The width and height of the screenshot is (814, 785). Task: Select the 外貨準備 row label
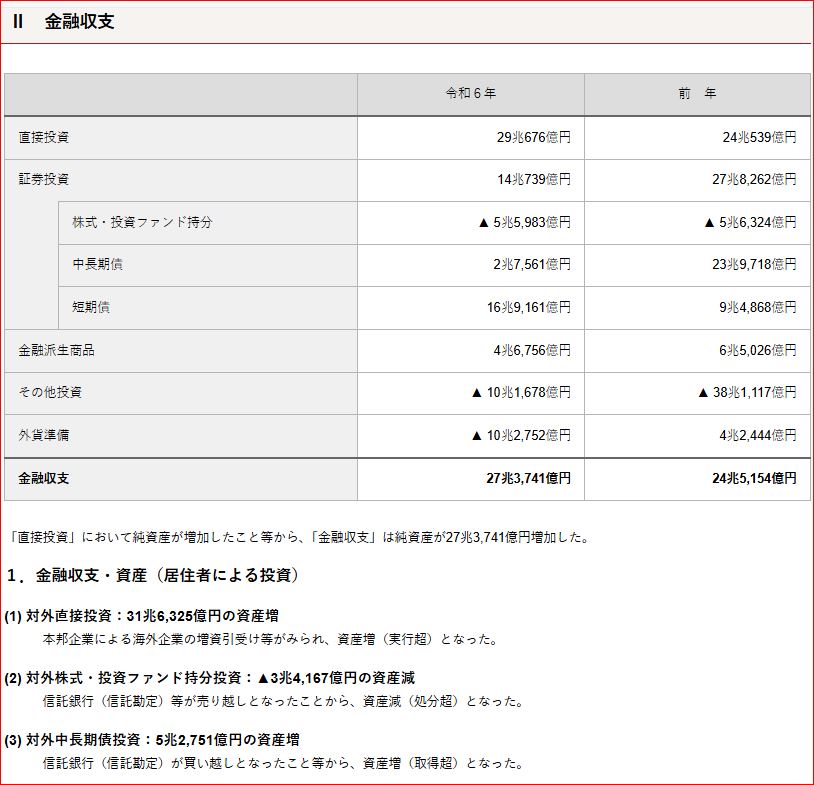pos(44,435)
